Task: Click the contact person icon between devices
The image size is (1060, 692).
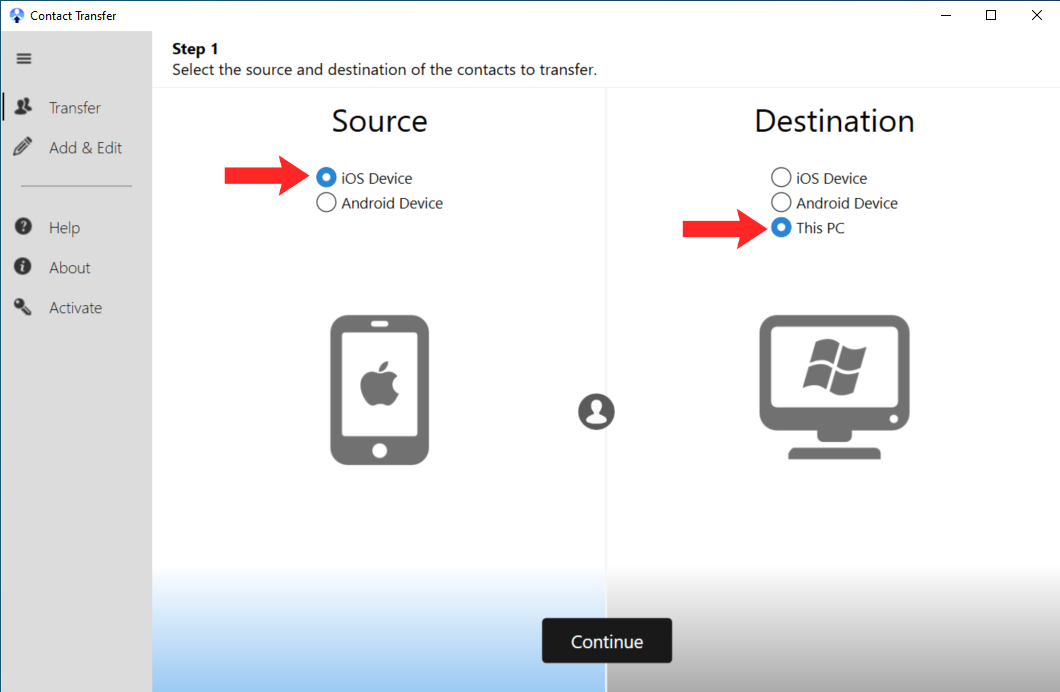Action: coord(596,412)
